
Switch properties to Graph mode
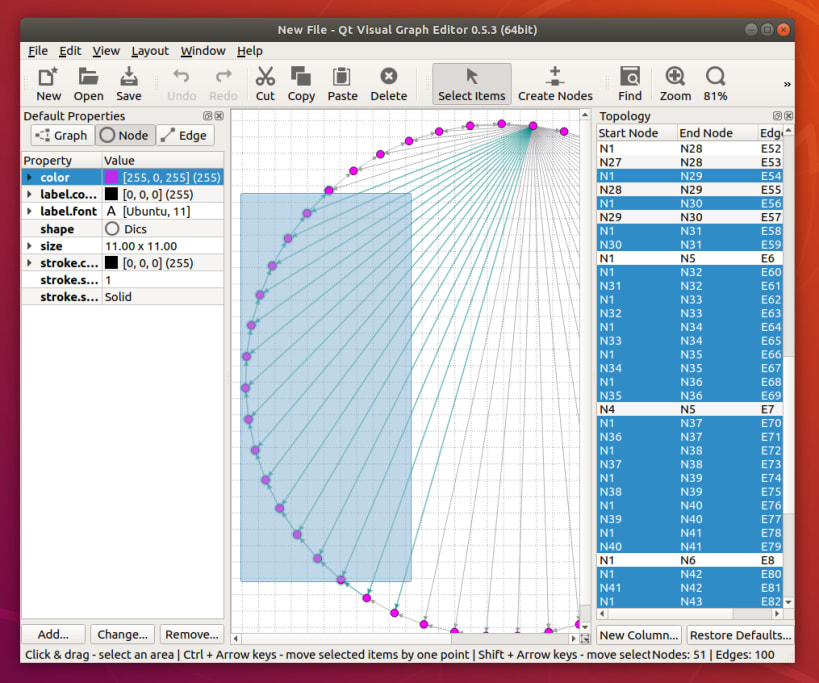click(62, 135)
